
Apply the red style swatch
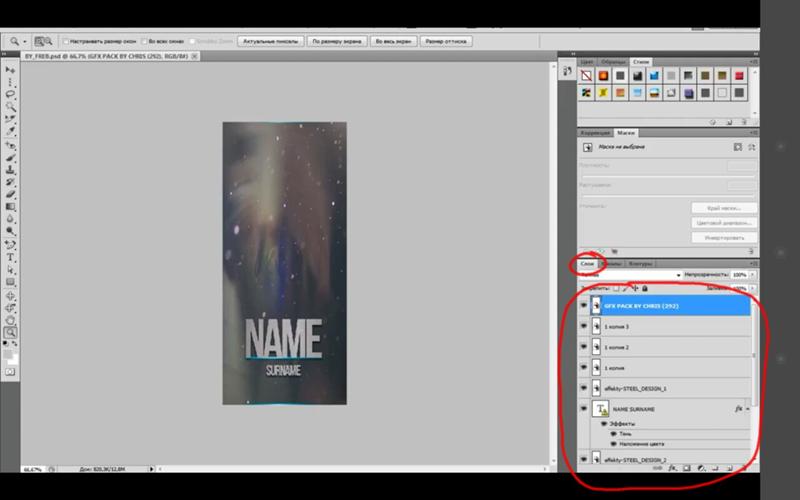coord(739,76)
